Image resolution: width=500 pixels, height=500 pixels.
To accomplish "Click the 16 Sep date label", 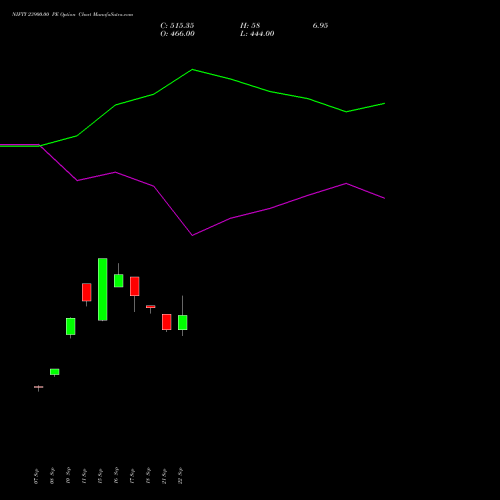I will (x=116, y=476).
